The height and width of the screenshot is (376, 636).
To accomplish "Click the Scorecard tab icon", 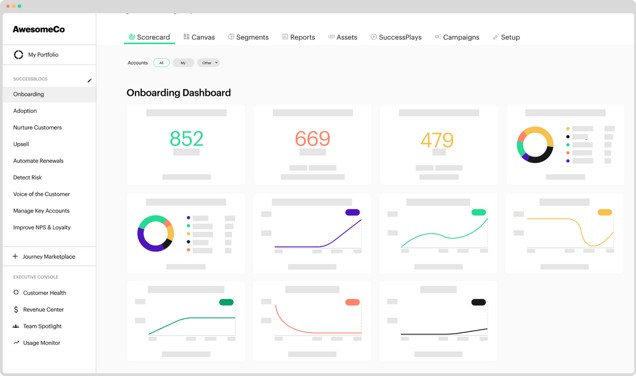I will (131, 37).
